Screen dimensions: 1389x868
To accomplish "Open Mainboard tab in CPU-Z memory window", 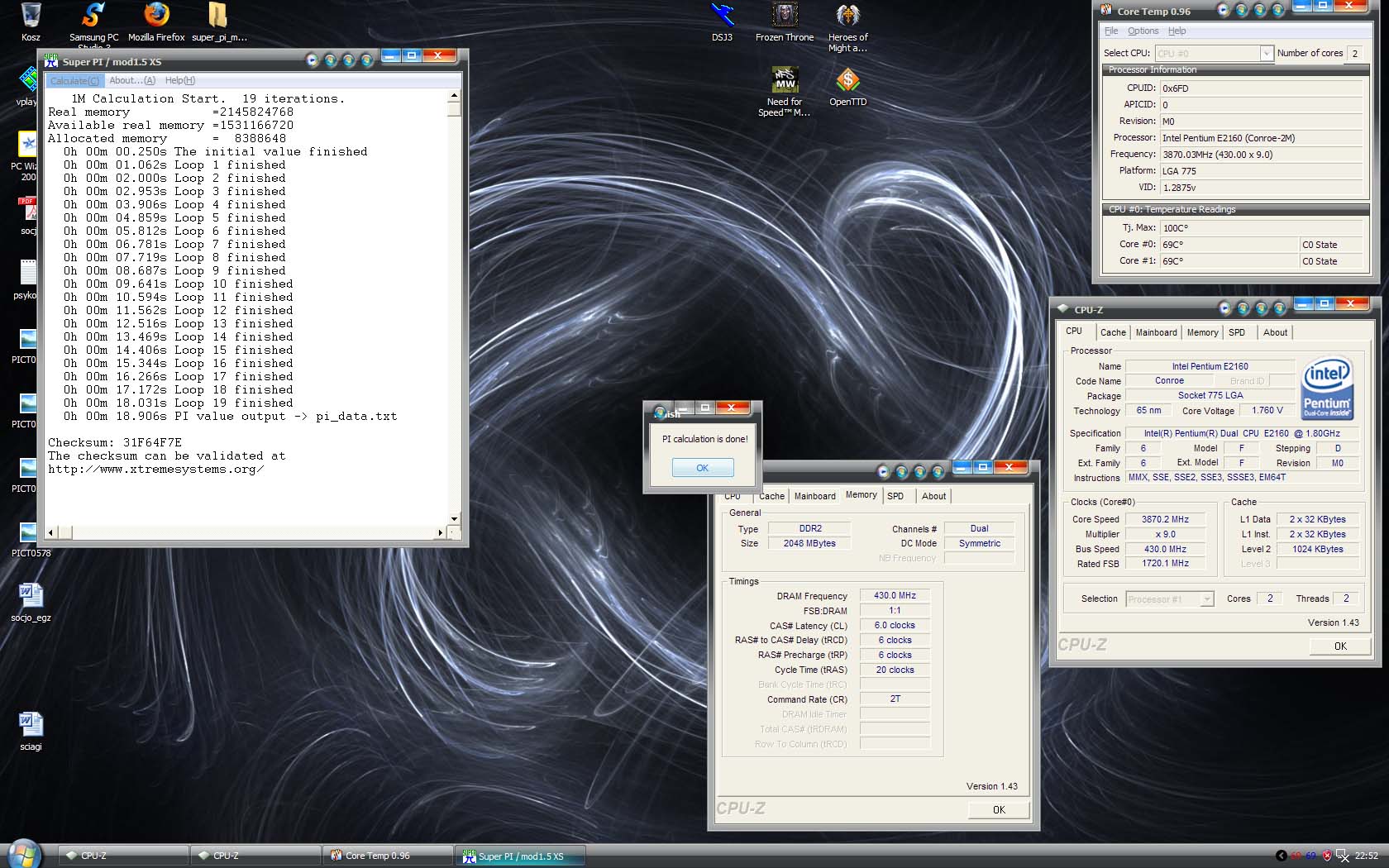I will (814, 496).
